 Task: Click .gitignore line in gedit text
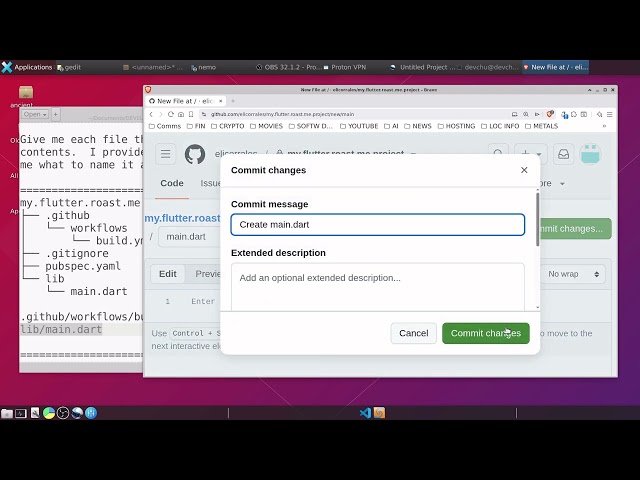point(77,253)
